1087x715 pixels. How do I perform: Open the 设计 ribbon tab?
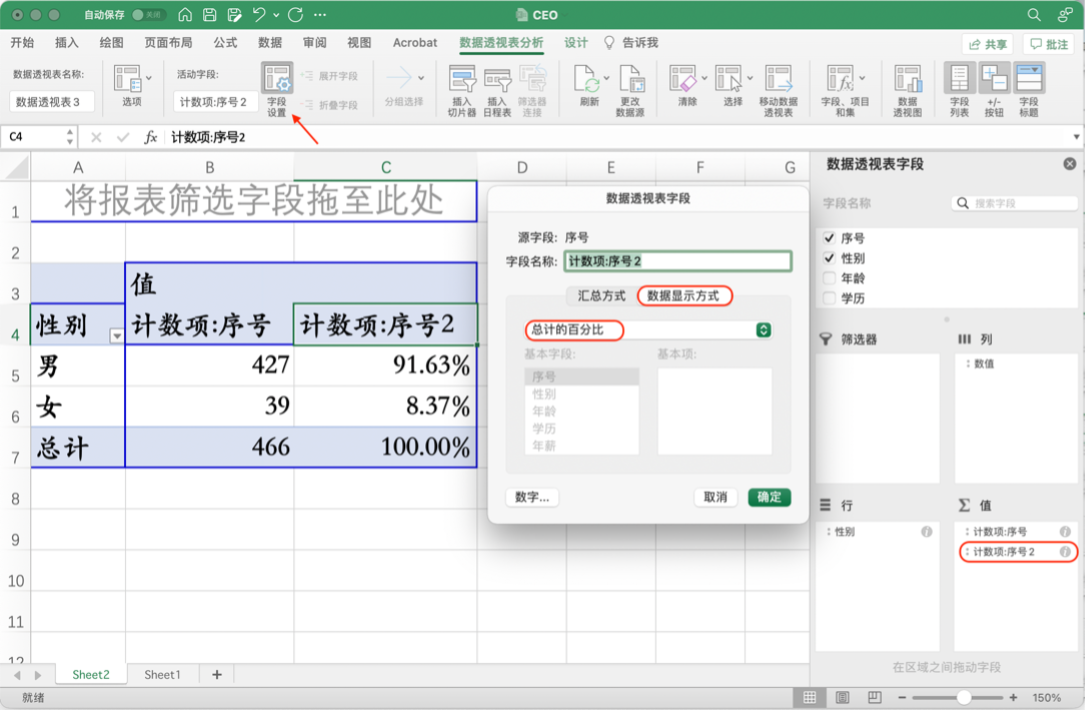[576, 43]
